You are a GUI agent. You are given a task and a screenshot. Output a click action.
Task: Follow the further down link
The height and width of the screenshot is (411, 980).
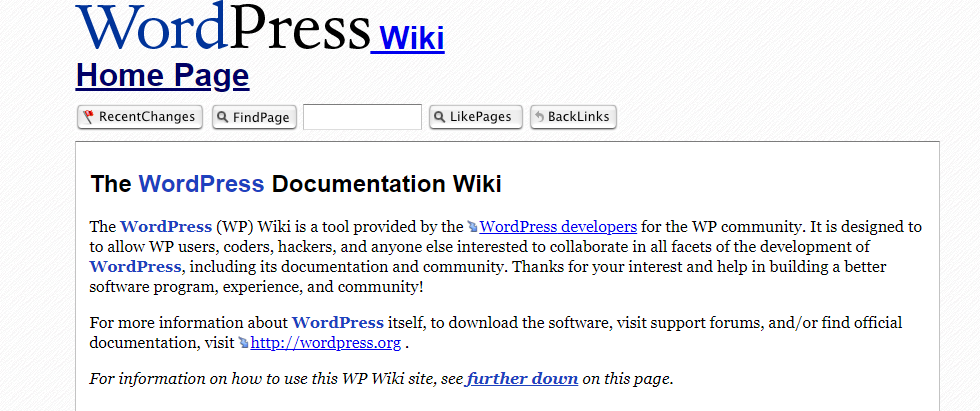point(522,379)
